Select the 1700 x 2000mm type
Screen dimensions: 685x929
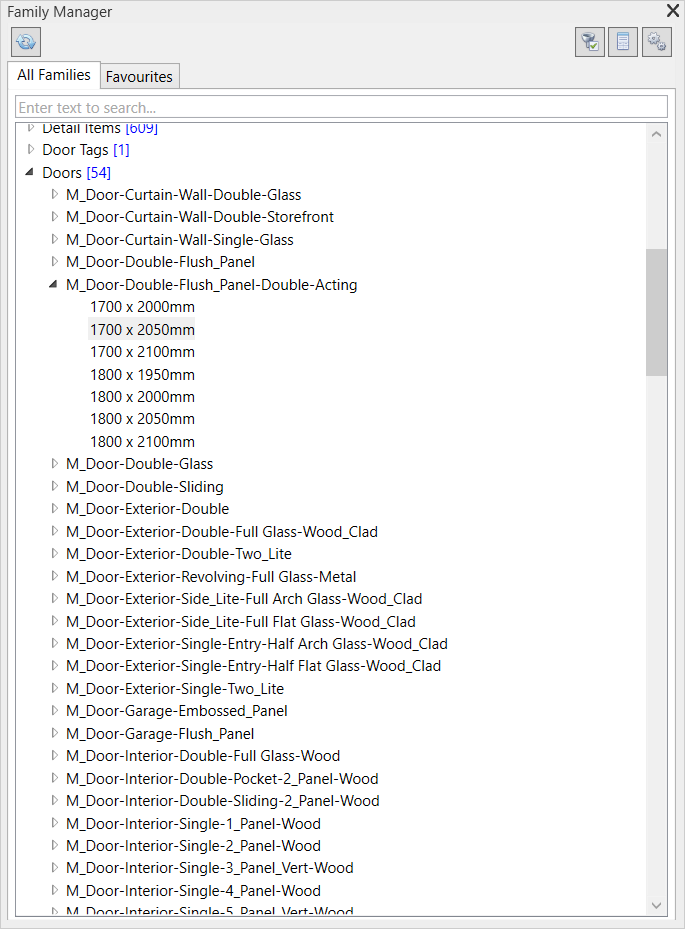click(142, 307)
